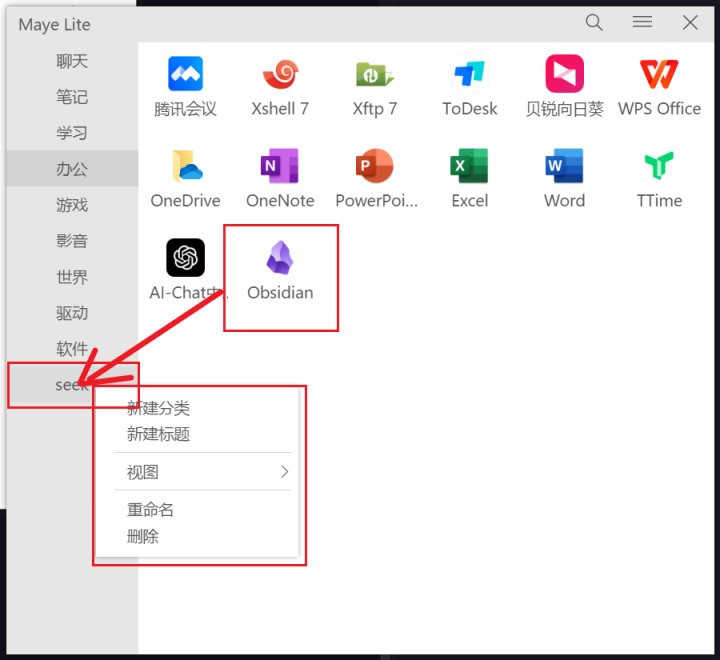Screen dimensions: 720x660
Task: Close the Maye Lite window
Action: [x=690, y=23]
